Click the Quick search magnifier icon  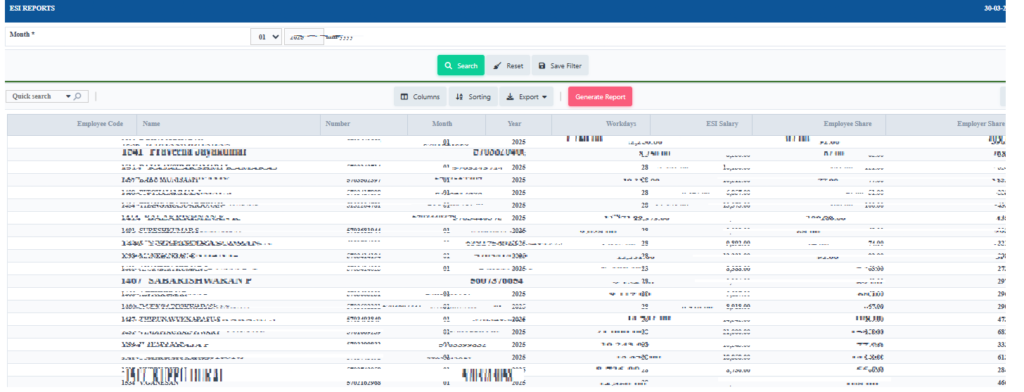tap(78, 97)
